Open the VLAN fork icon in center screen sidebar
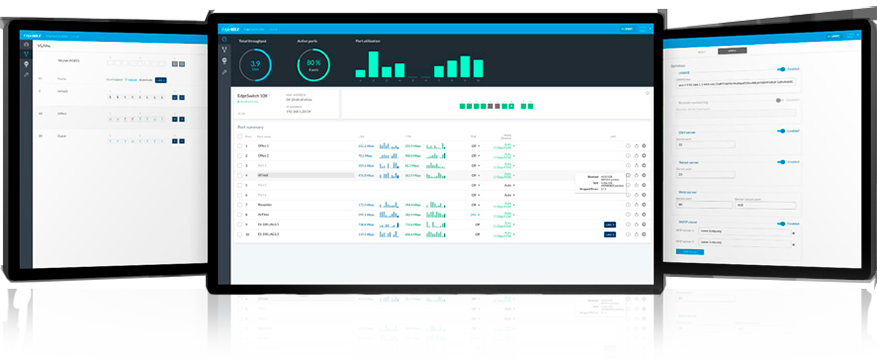Screen dimensions: 877x360 224,50
